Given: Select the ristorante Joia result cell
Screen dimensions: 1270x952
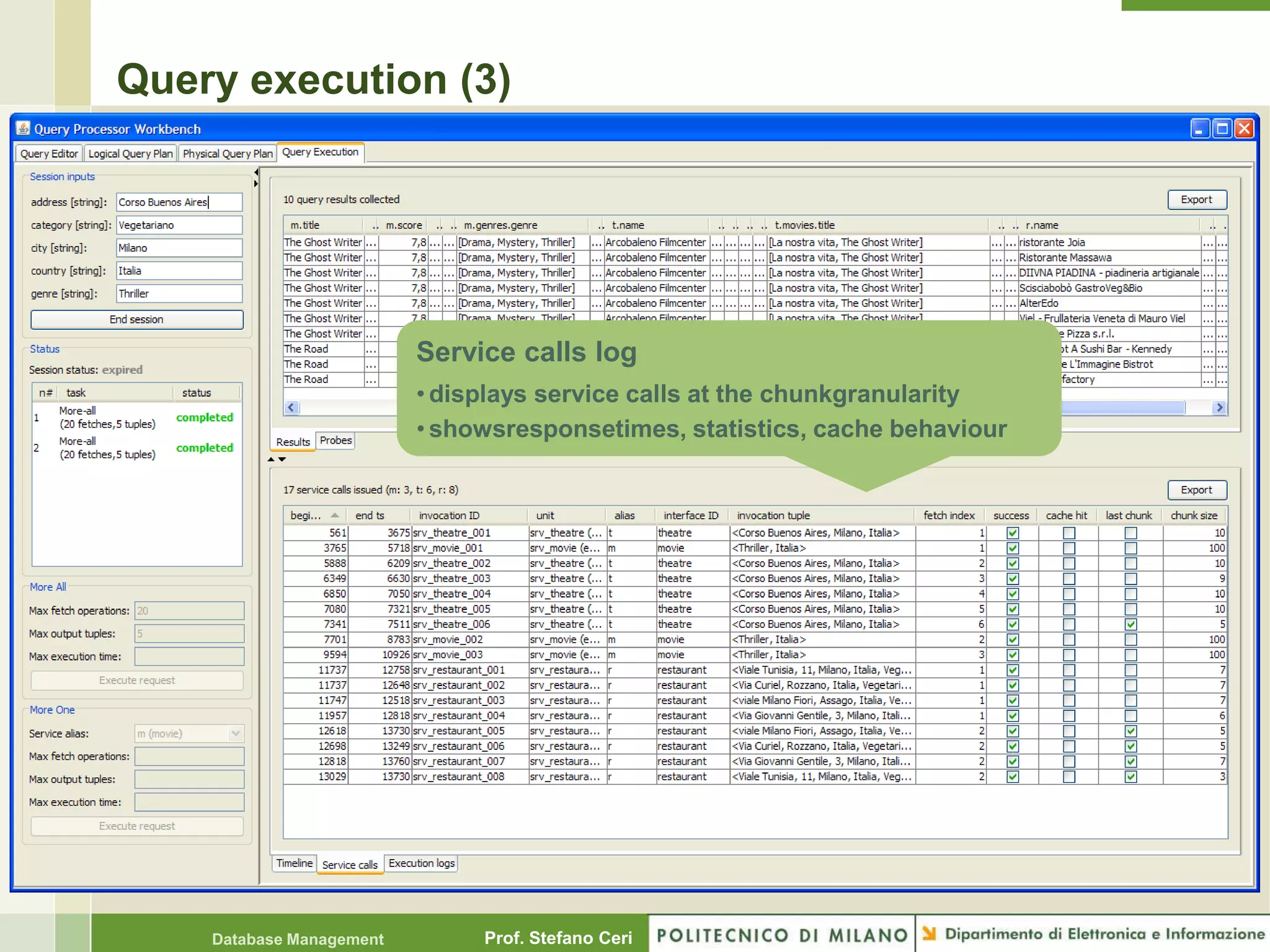Looking at the screenshot, I should pos(1109,242).
